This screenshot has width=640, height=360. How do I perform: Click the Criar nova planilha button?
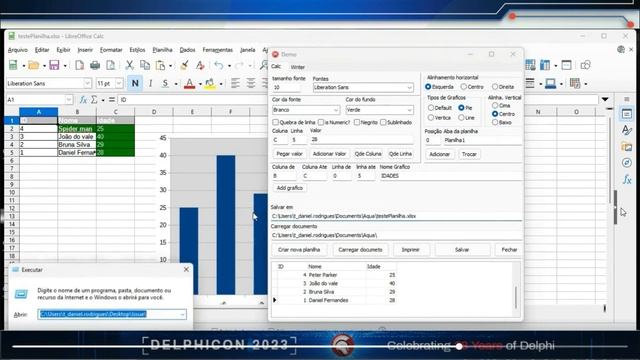pyautogui.click(x=299, y=249)
